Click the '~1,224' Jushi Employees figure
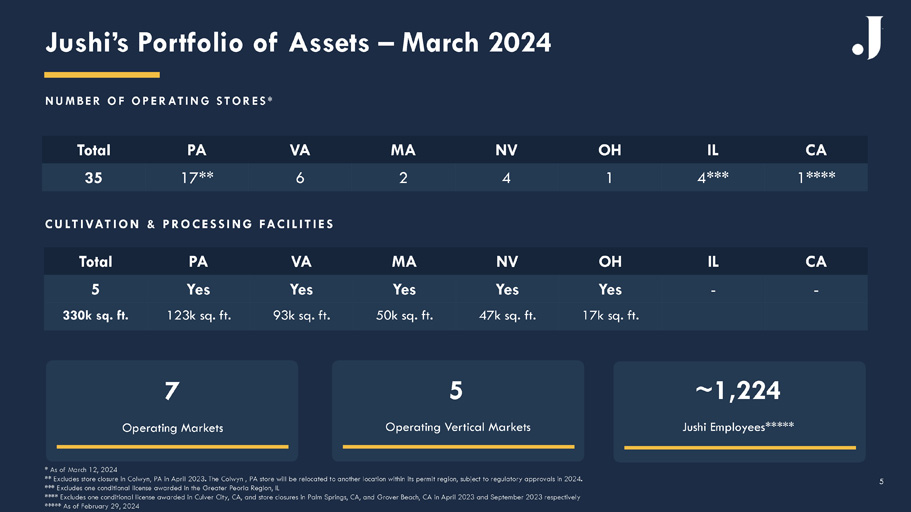911x512 pixels. coord(739,390)
